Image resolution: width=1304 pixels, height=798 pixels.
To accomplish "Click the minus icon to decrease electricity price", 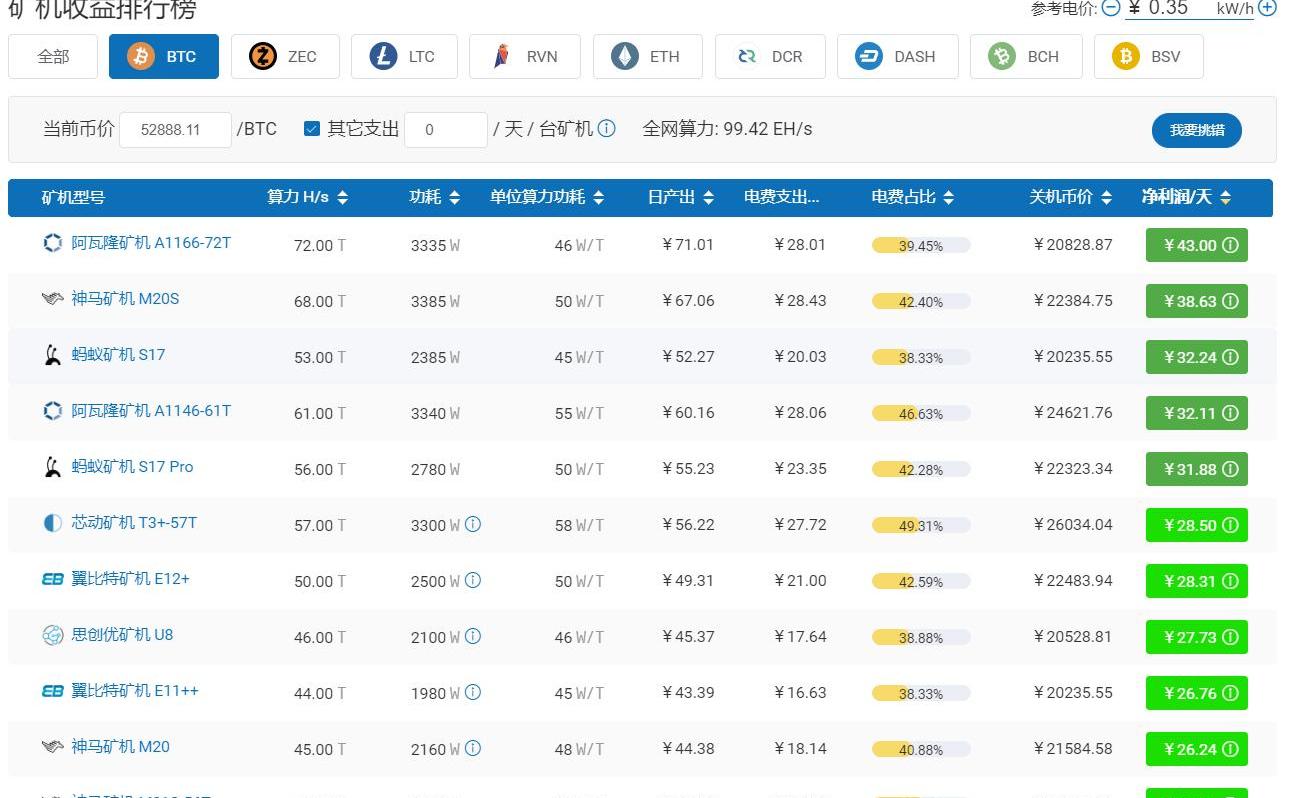I will coord(1111,8).
